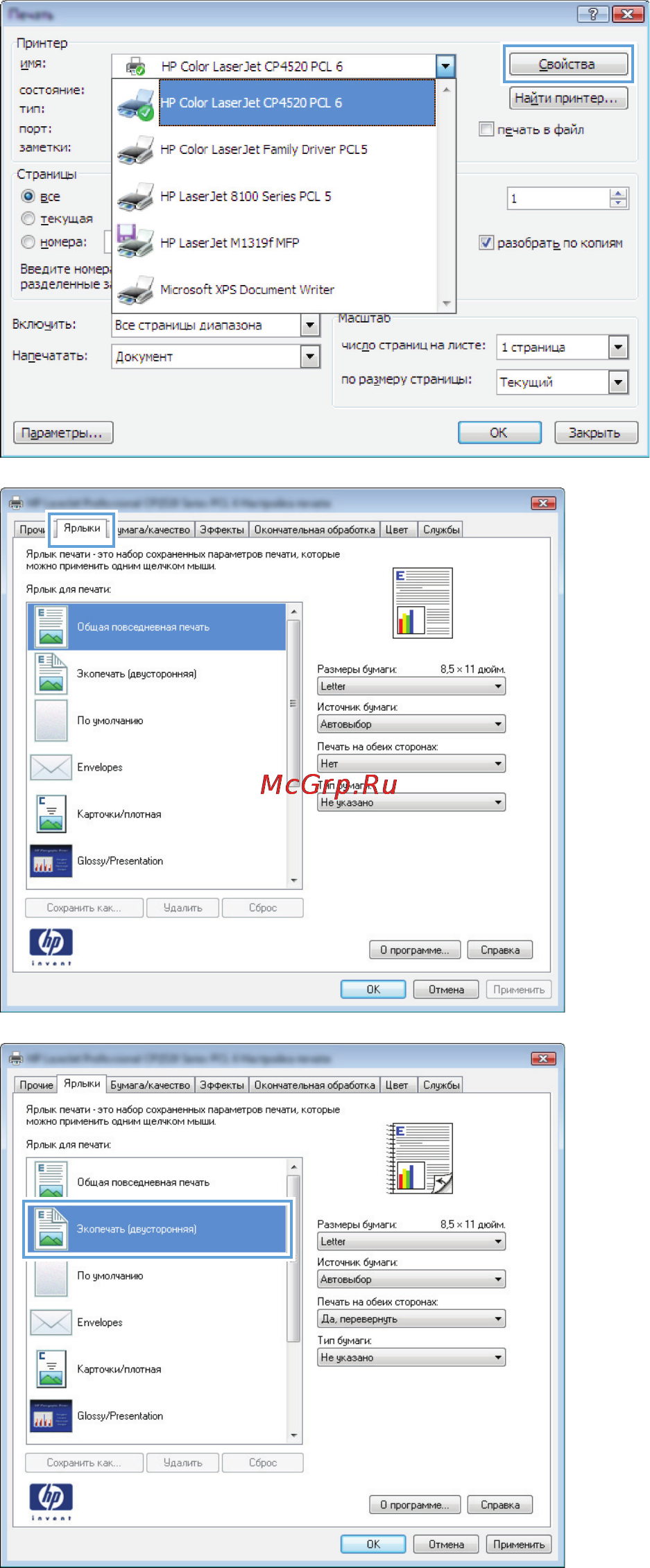Open Окончательная обработка tab in the Общая-selected dialog
This screenshot has height=1568, width=650.
coord(314,530)
